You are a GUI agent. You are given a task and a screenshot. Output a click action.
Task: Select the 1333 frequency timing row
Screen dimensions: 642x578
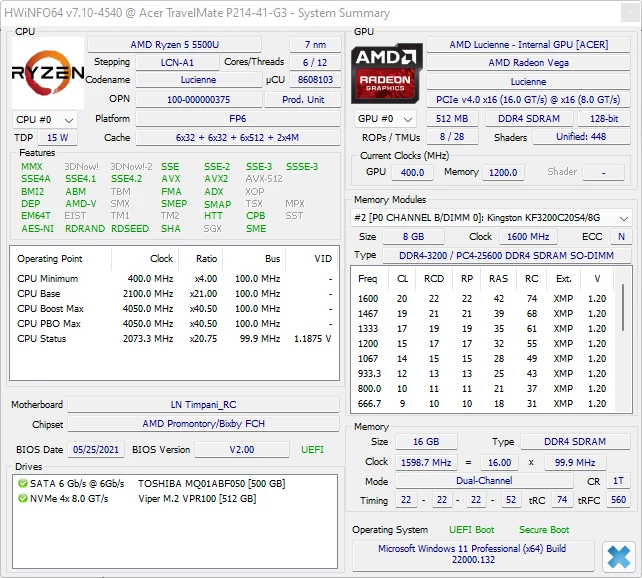(x=483, y=329)
